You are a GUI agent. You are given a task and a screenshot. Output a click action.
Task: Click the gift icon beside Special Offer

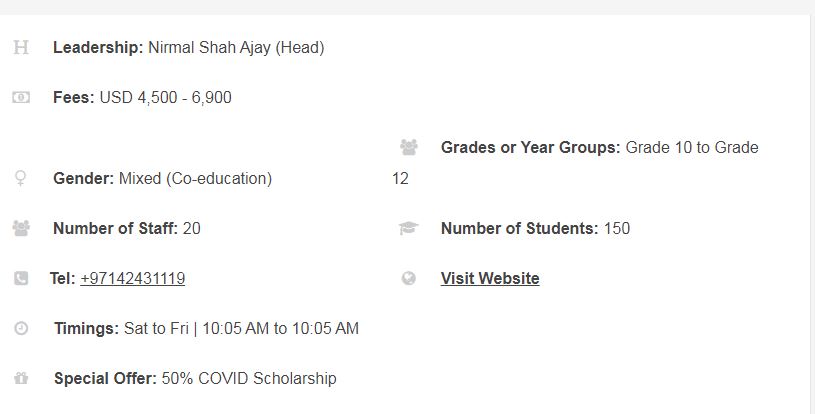pyautogui.click(x=21, y=378)
